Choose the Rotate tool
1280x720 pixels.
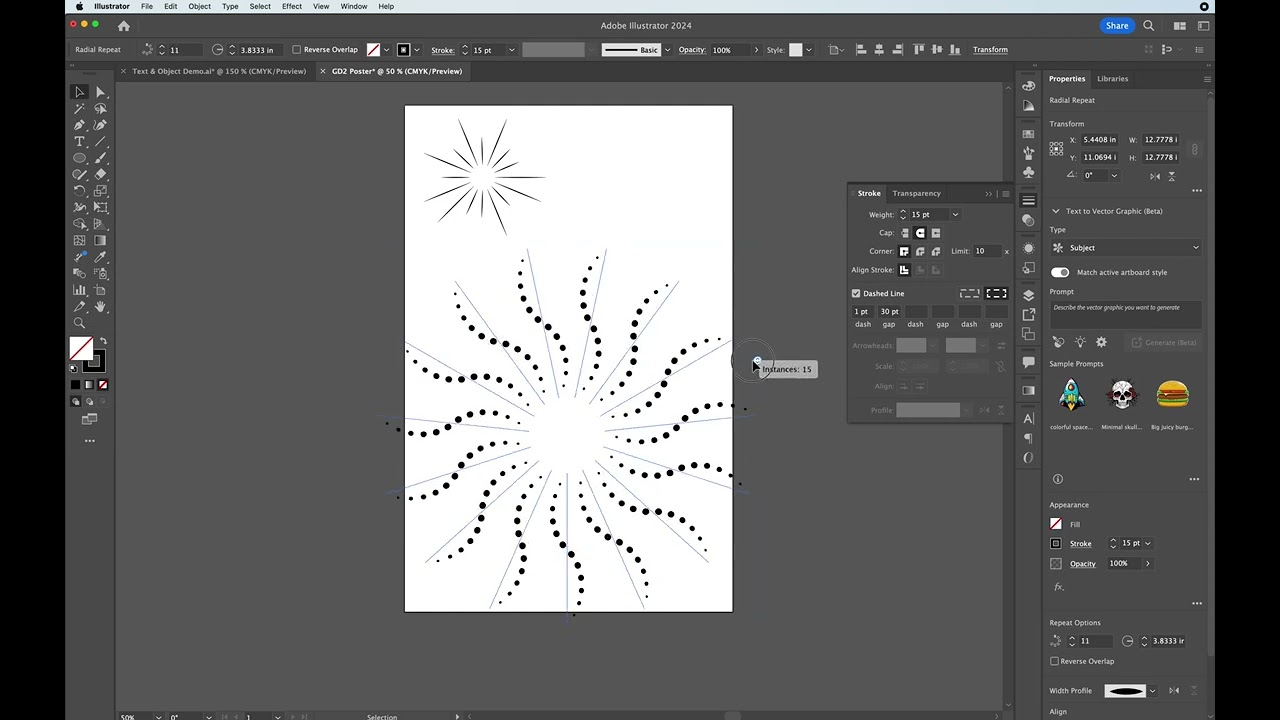tap(79, 191)
